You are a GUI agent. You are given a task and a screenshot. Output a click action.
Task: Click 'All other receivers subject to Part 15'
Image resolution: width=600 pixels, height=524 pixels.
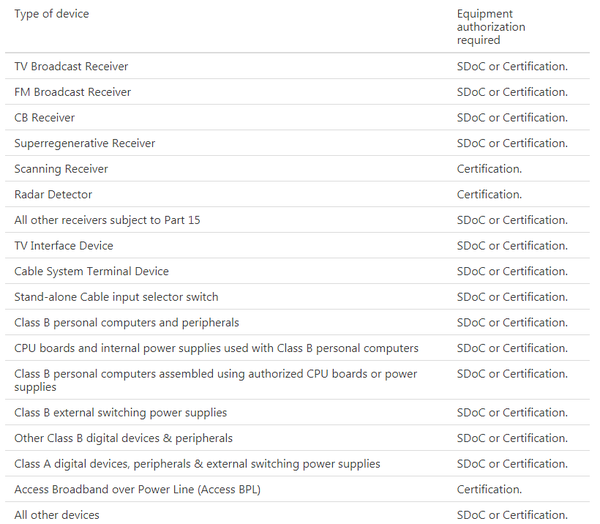pos(107,220)
